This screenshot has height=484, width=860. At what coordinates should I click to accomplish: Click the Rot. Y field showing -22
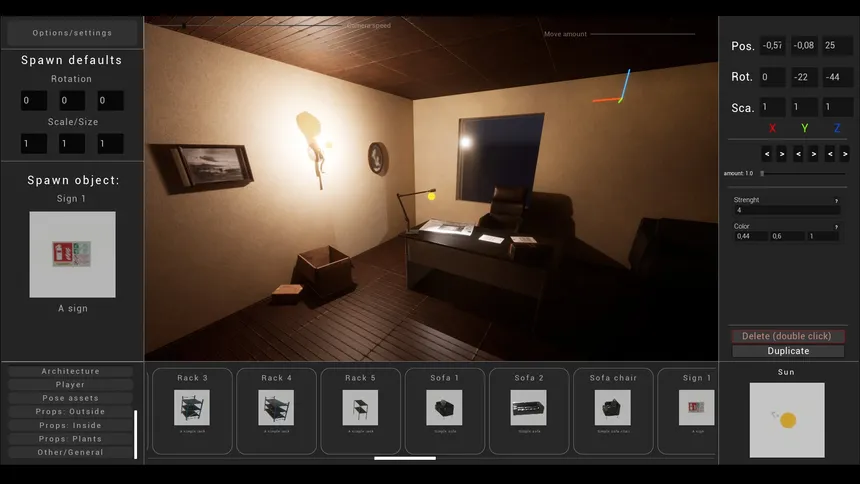(804, 77)
